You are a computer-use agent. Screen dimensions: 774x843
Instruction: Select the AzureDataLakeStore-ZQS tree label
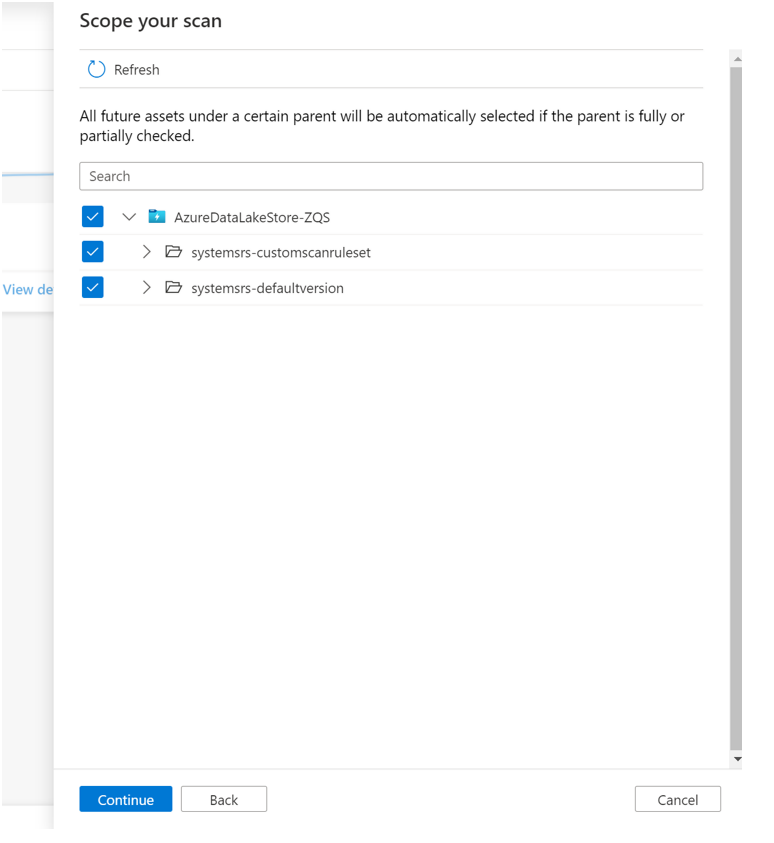(252, 217)
